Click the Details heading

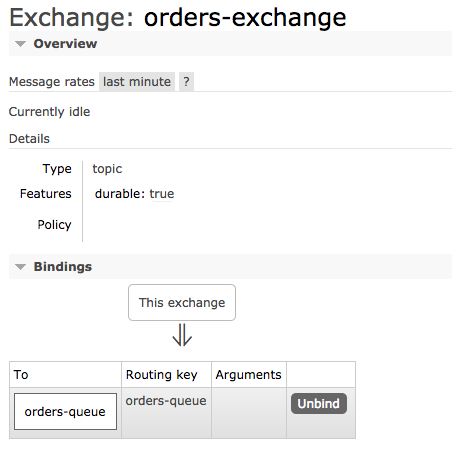pyautogui.click(x=29, y=139)
